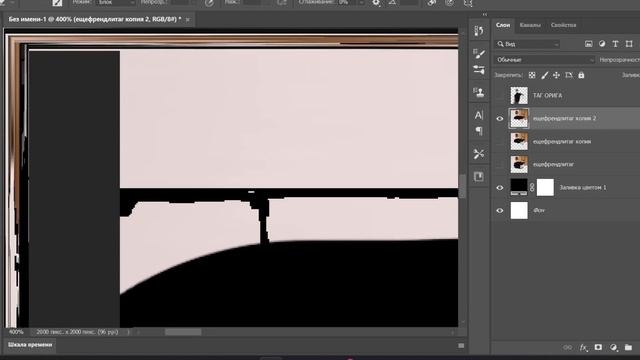Open the Character panel icon

coord(479,115)
